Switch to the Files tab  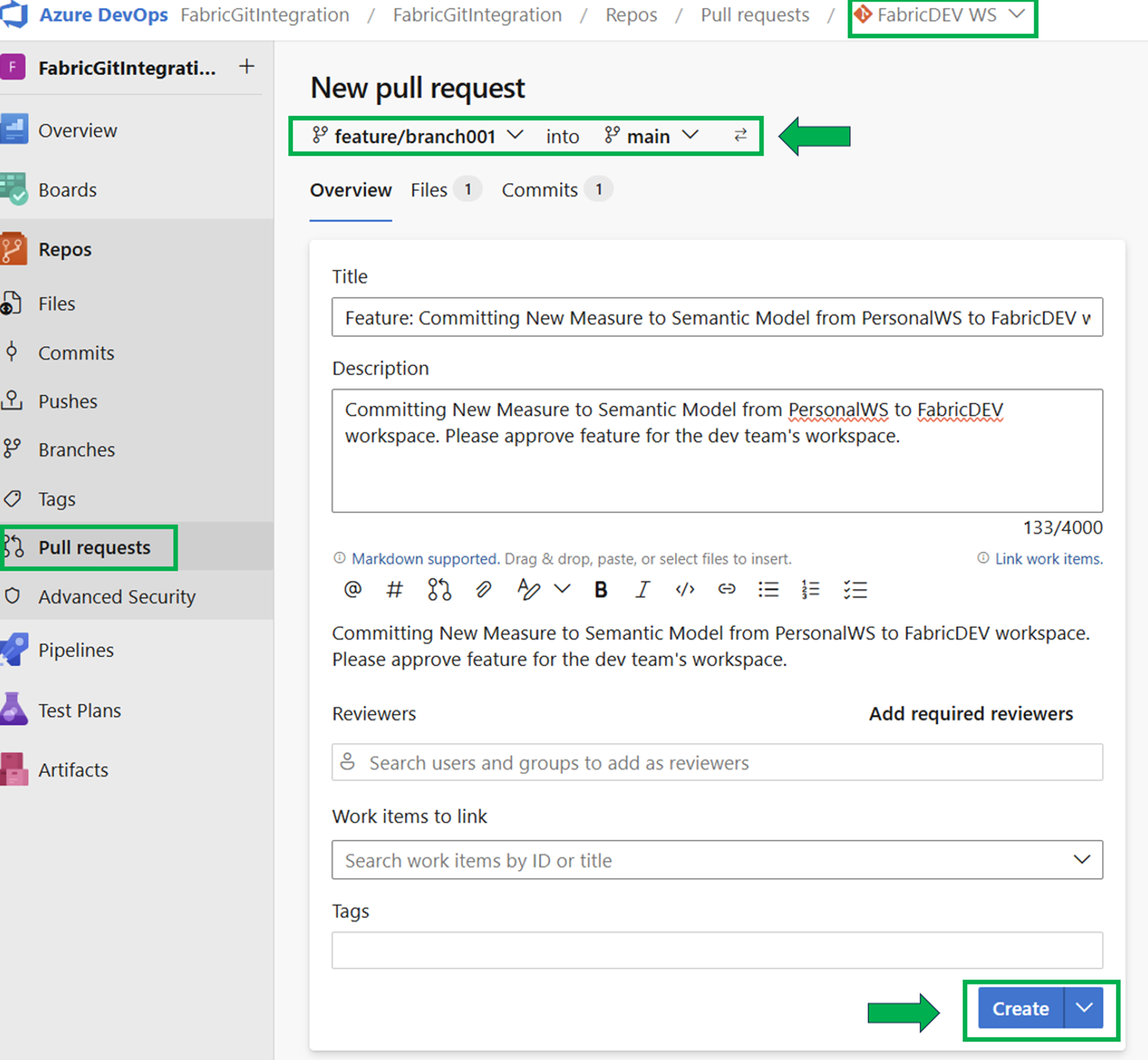[445, 190]
